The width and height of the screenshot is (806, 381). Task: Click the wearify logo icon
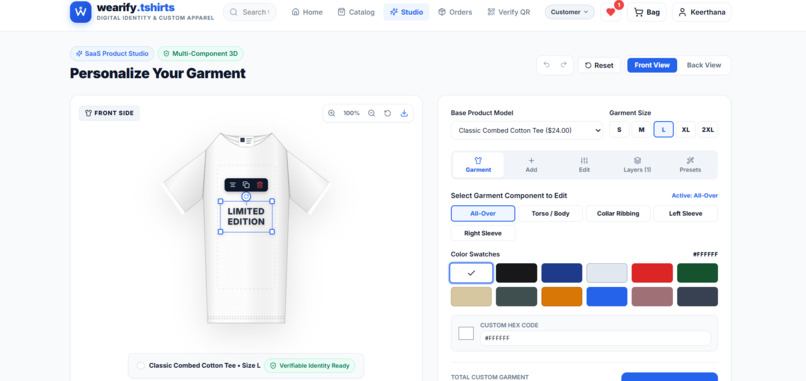[81, 12]
